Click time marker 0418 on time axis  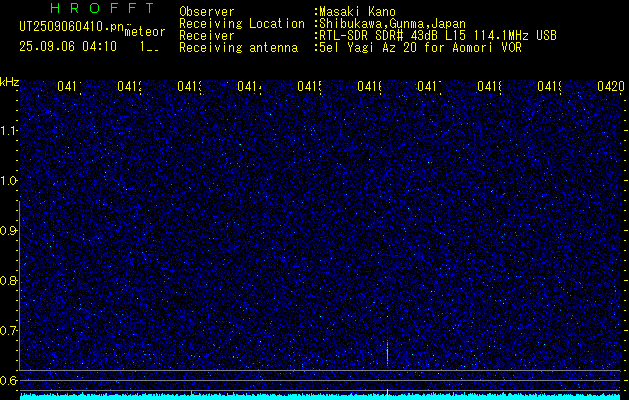pyautogui.click(x=489, y=86)
